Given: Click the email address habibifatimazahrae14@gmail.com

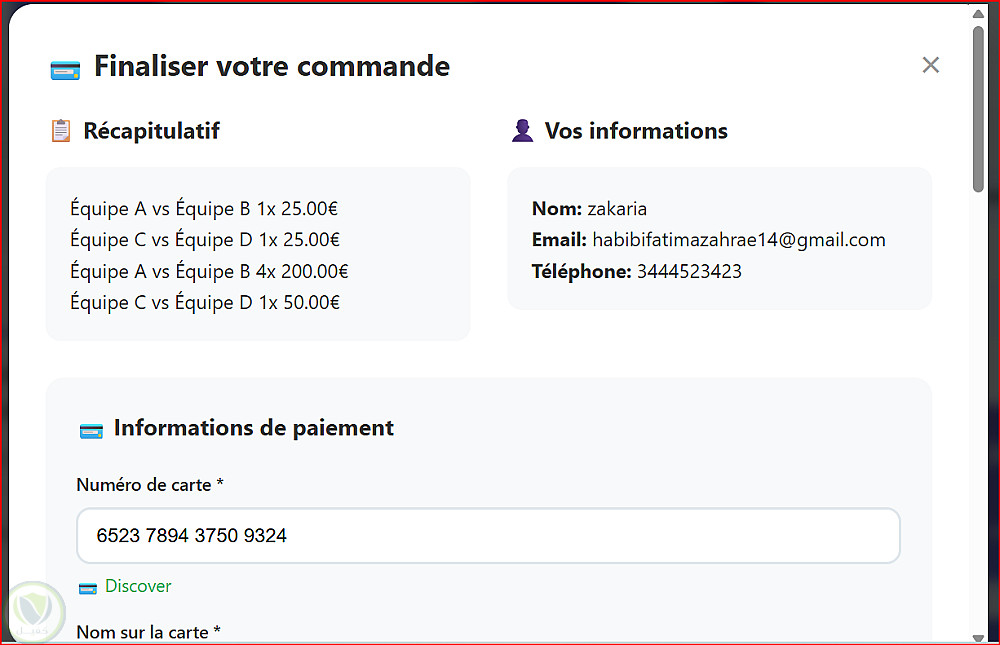Looking at the screenshot, I should (x=738, y=240).
